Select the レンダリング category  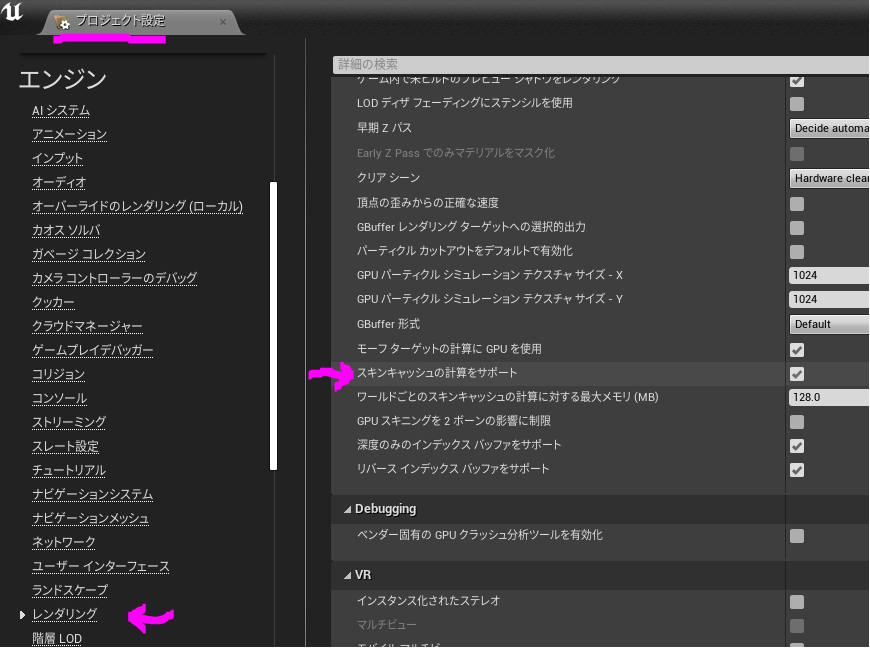tap(64, 614)
